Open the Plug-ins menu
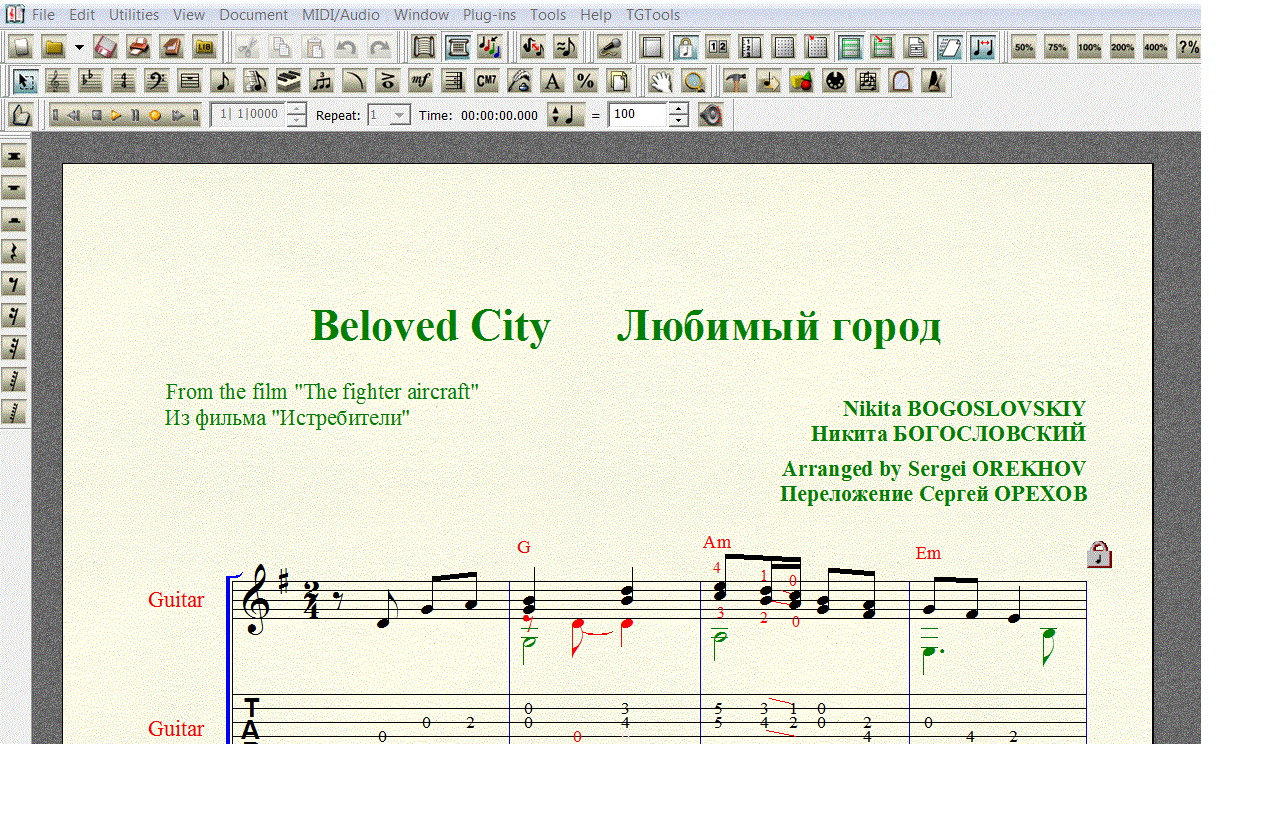1274x817 pixels. 487,15
